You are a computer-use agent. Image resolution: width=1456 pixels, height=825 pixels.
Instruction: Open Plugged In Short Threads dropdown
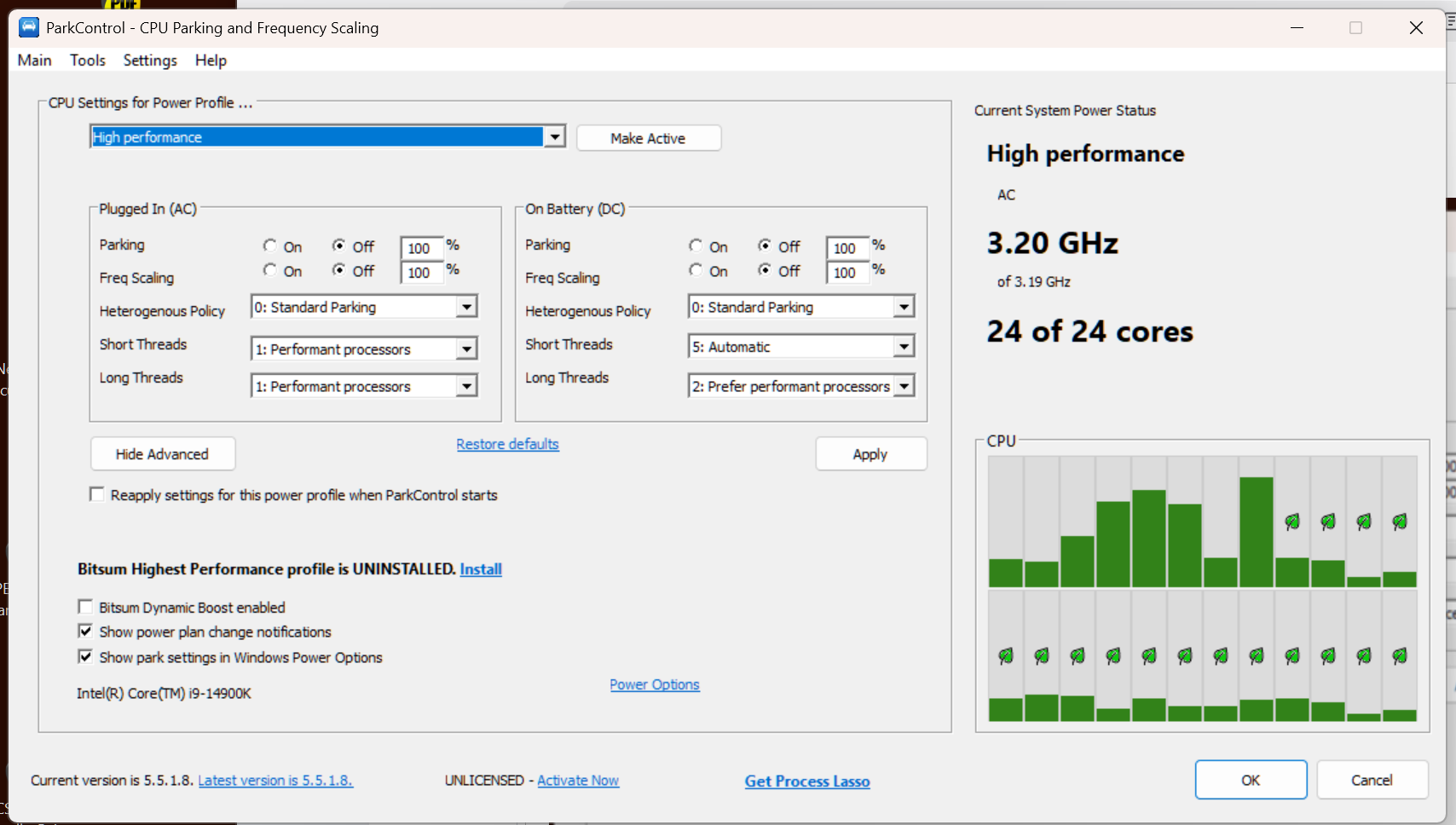pos(466,349)
